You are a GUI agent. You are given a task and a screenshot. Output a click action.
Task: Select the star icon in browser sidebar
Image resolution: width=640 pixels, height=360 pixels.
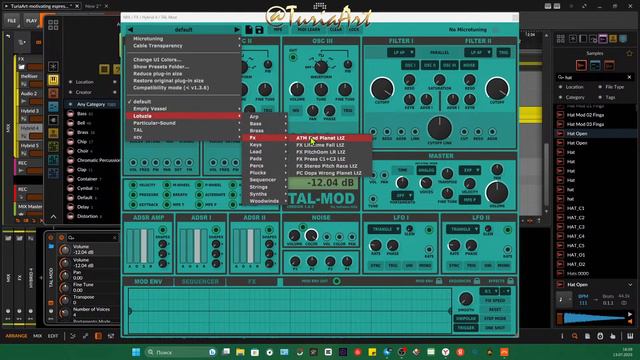click(53, 67)
